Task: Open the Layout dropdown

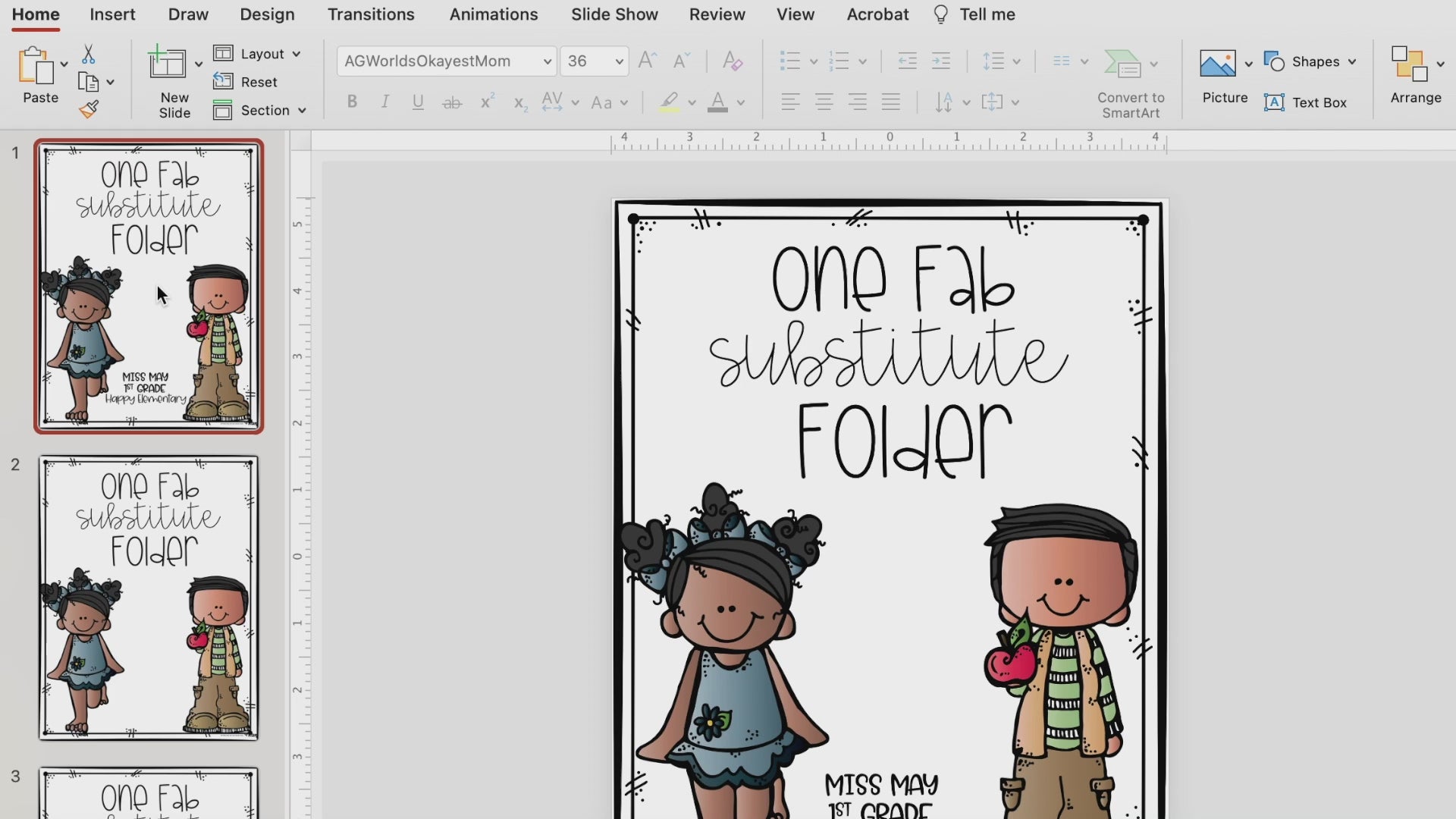Action: [257, 54]
